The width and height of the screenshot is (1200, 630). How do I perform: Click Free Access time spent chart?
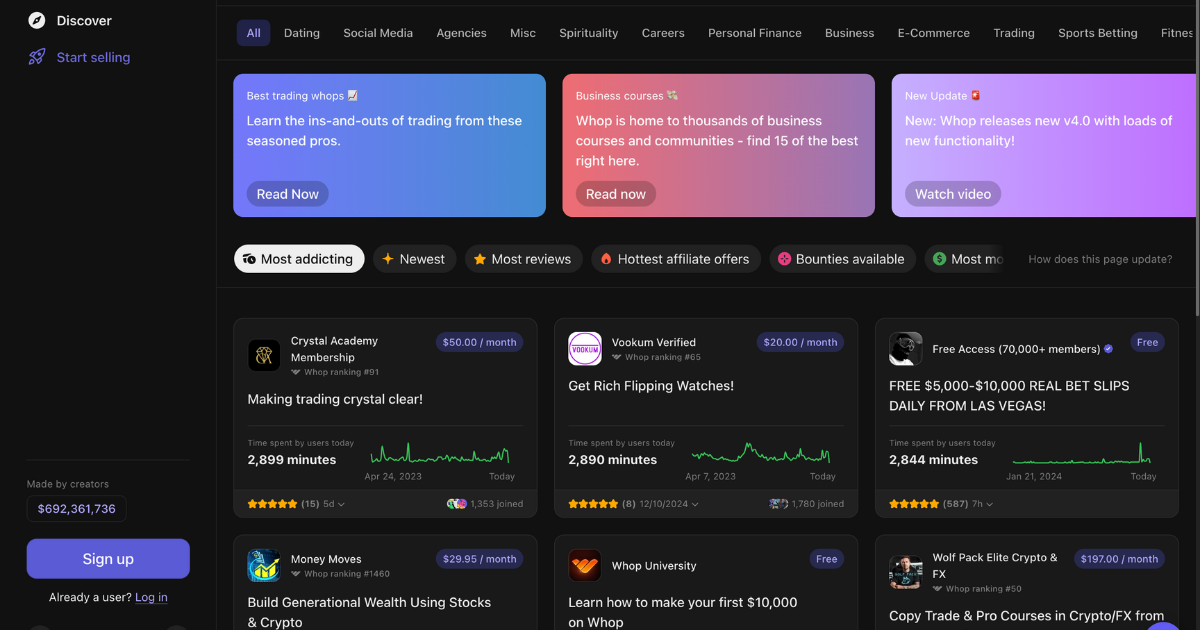pyautogui.click(x=1084, y=453)
